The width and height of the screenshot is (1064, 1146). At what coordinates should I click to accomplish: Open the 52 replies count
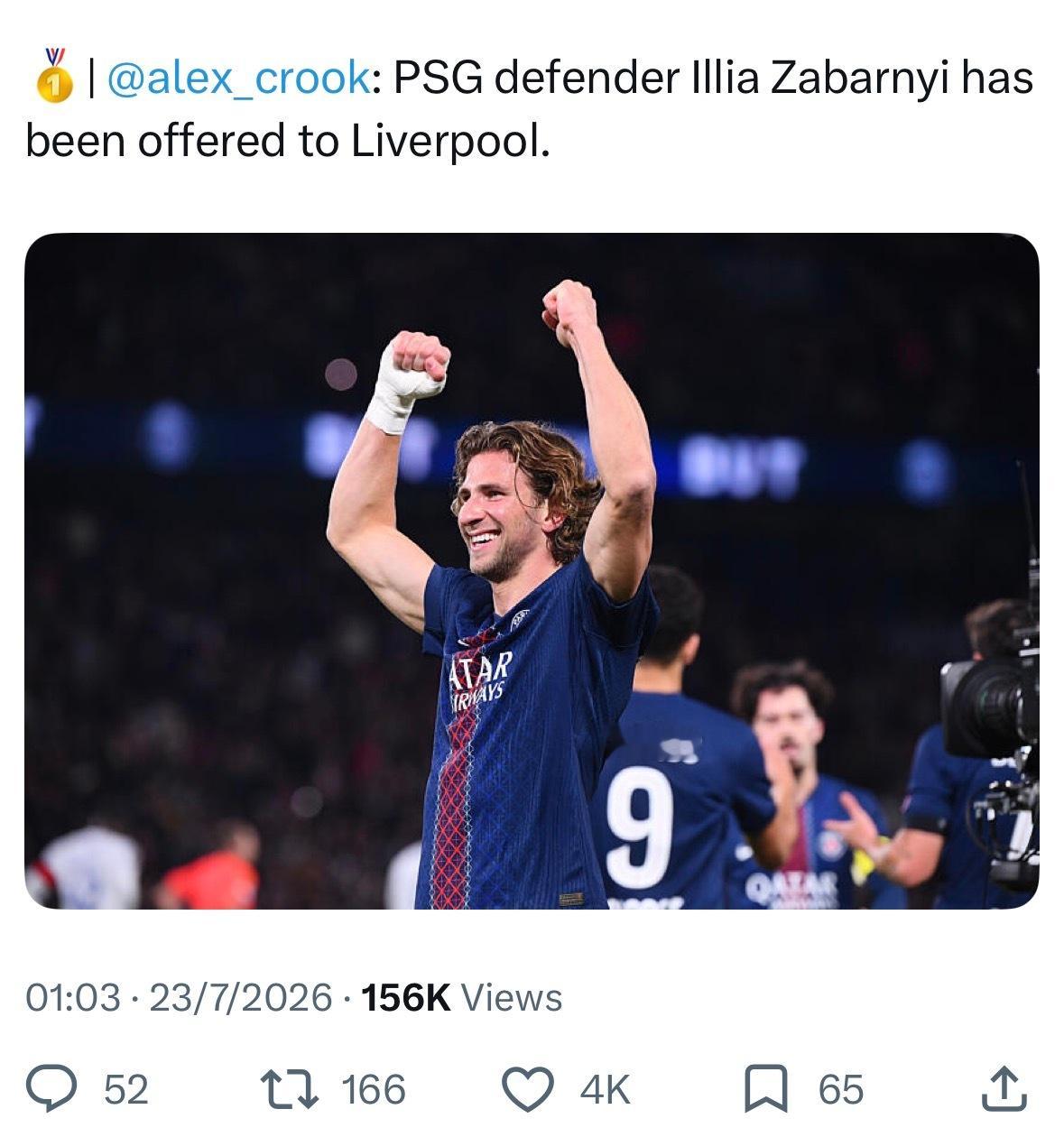[126, 1089]
